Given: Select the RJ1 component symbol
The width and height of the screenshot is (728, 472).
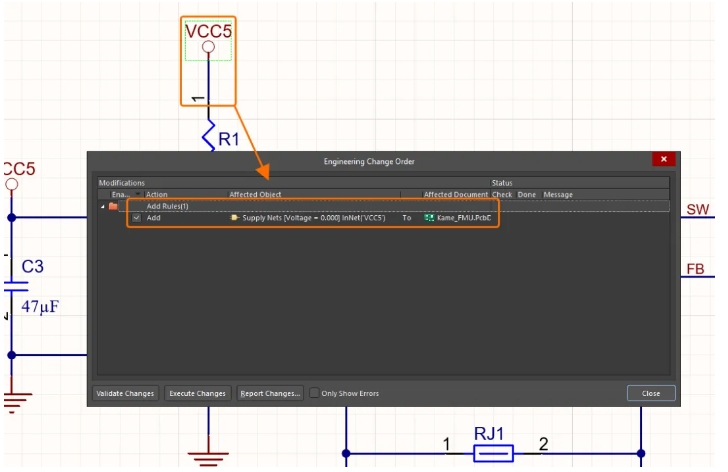Looking at the screenshot, I should [493, 453].
